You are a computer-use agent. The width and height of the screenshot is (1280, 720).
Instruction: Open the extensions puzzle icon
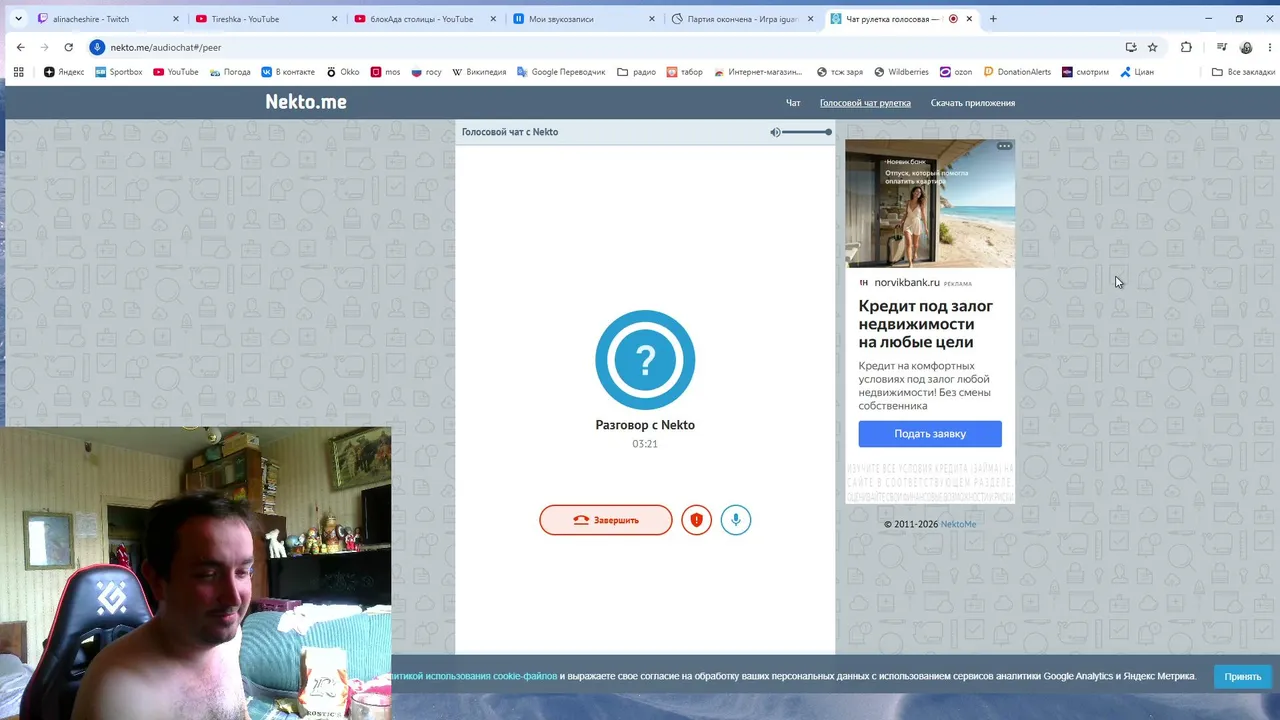pyautogui.click(x=1186, y=47)
